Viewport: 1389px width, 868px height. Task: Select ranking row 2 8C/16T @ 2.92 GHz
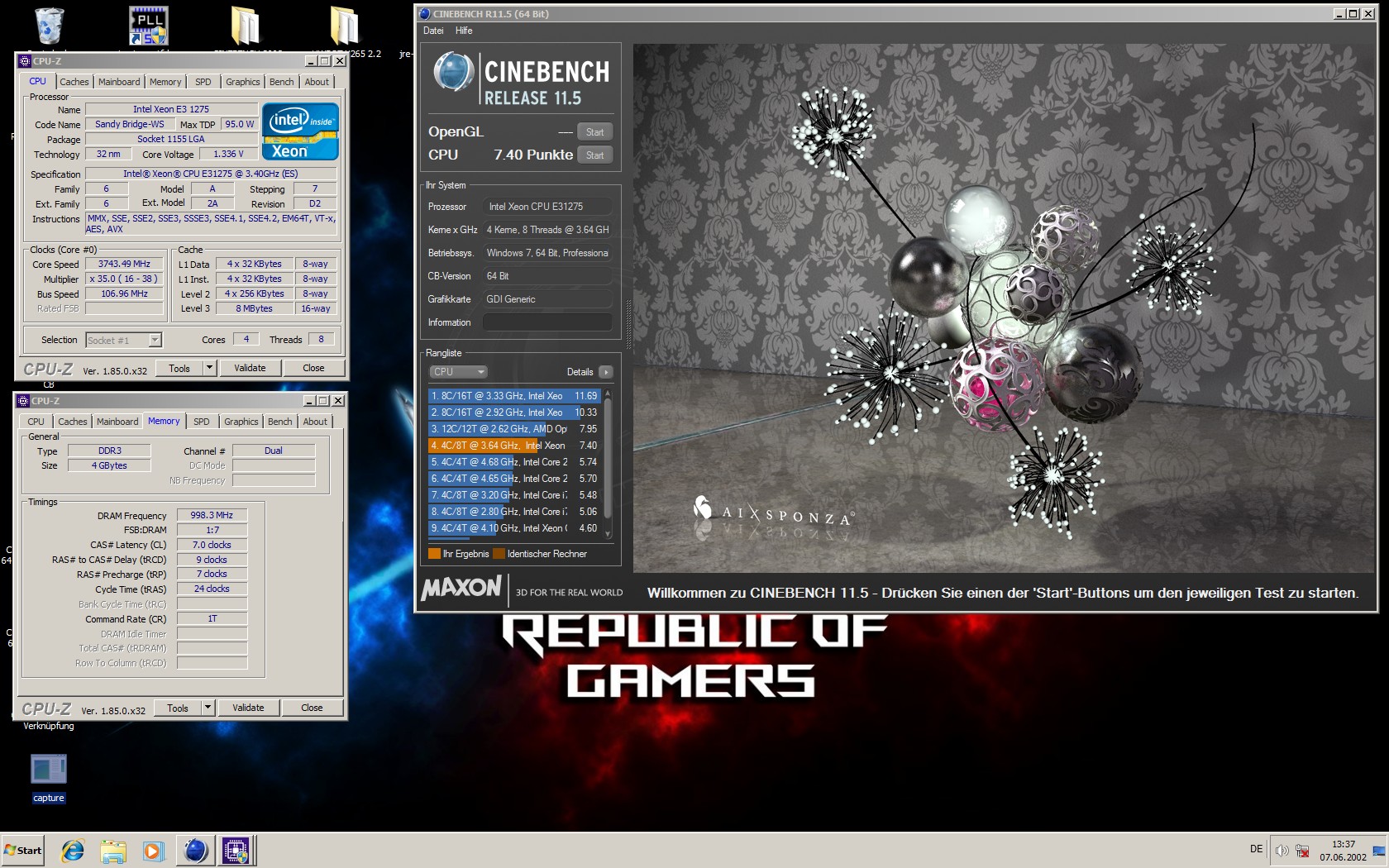coord(514,413)
